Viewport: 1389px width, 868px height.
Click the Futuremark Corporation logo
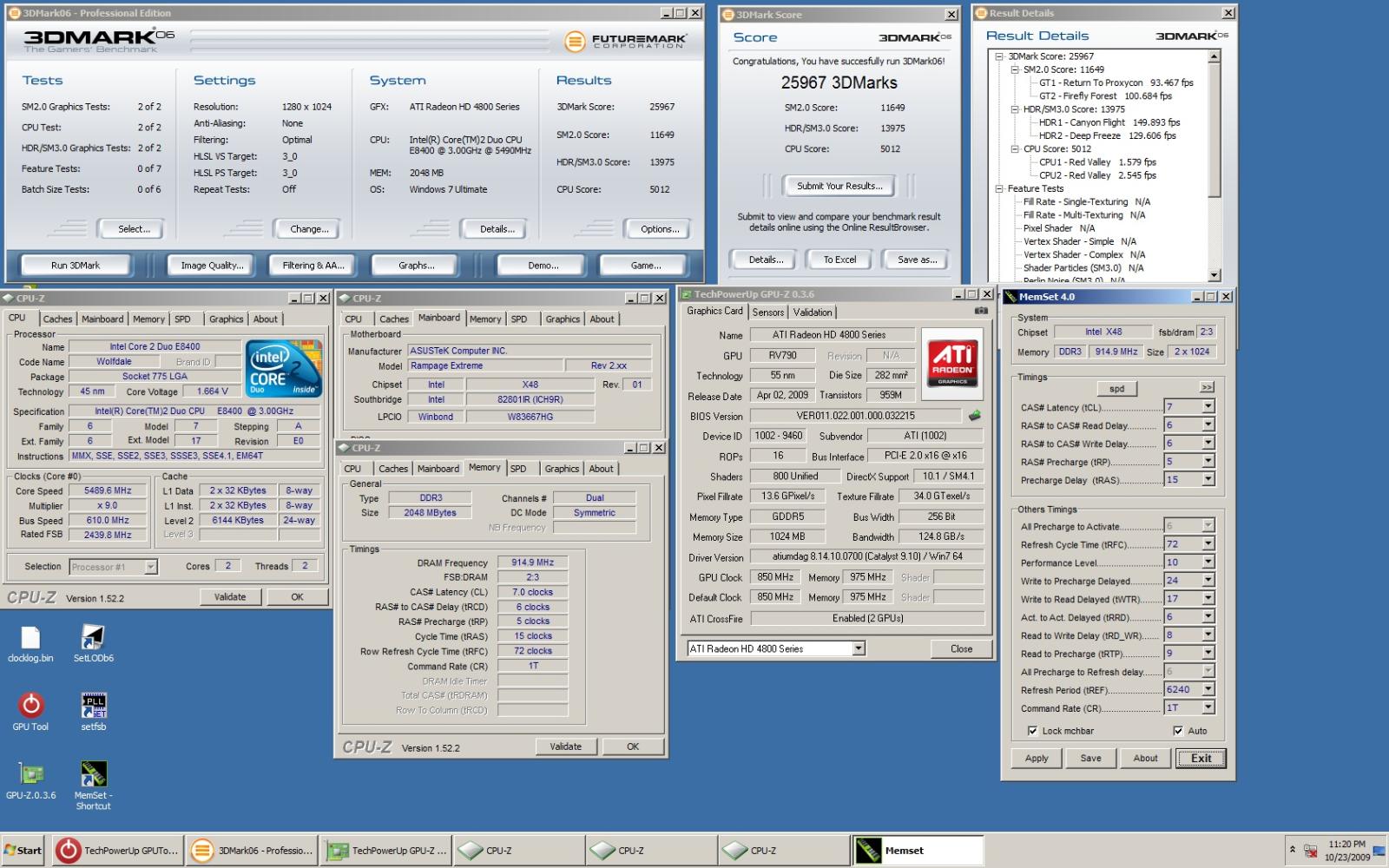(x=625, y=41)
